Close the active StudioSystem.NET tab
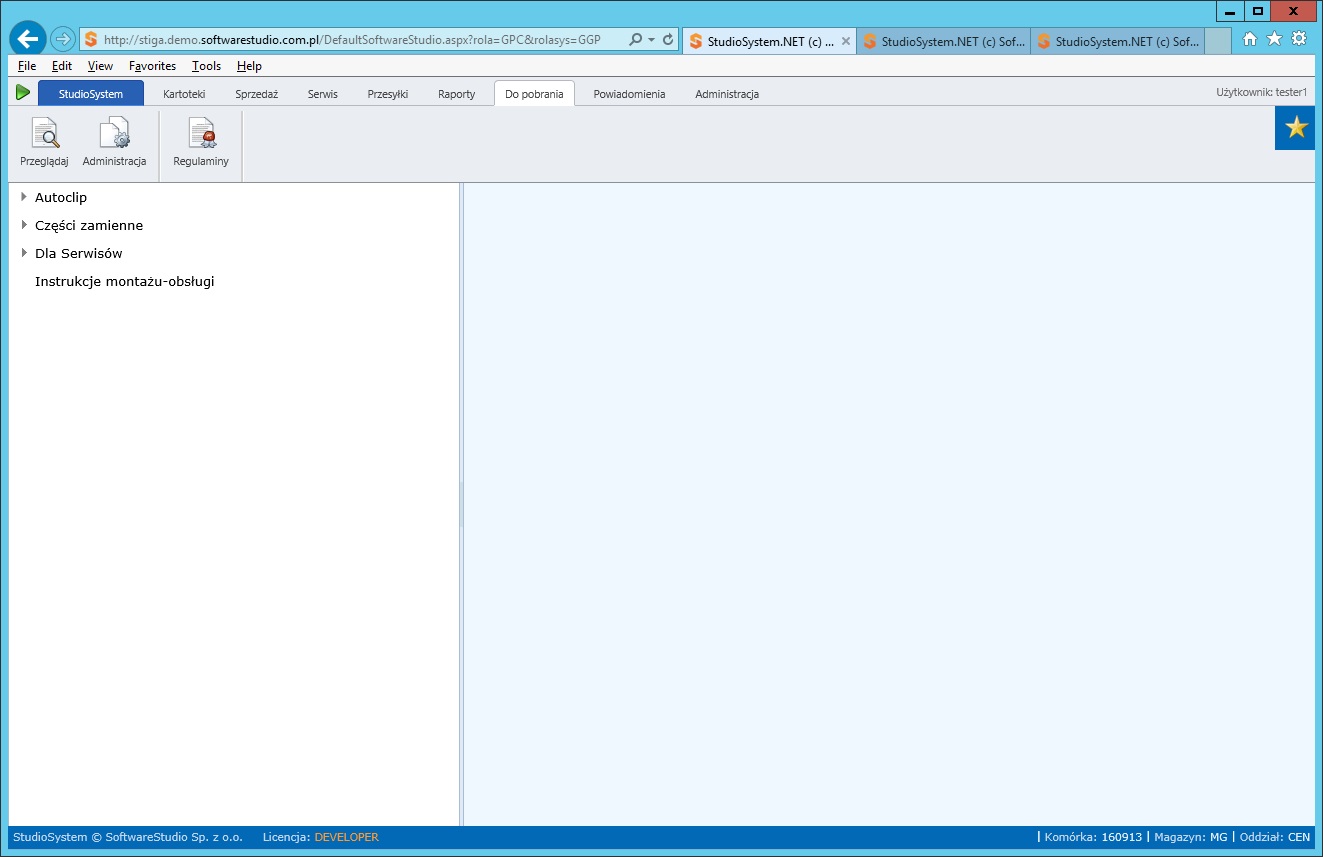This screenshot has width=1323, height=857. 846,42
